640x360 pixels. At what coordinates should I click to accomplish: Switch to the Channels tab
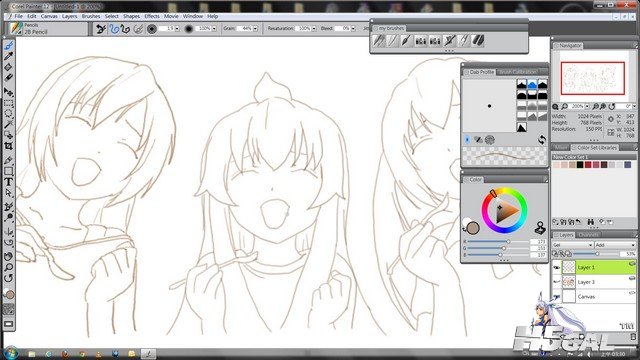(x=589, y=235)
